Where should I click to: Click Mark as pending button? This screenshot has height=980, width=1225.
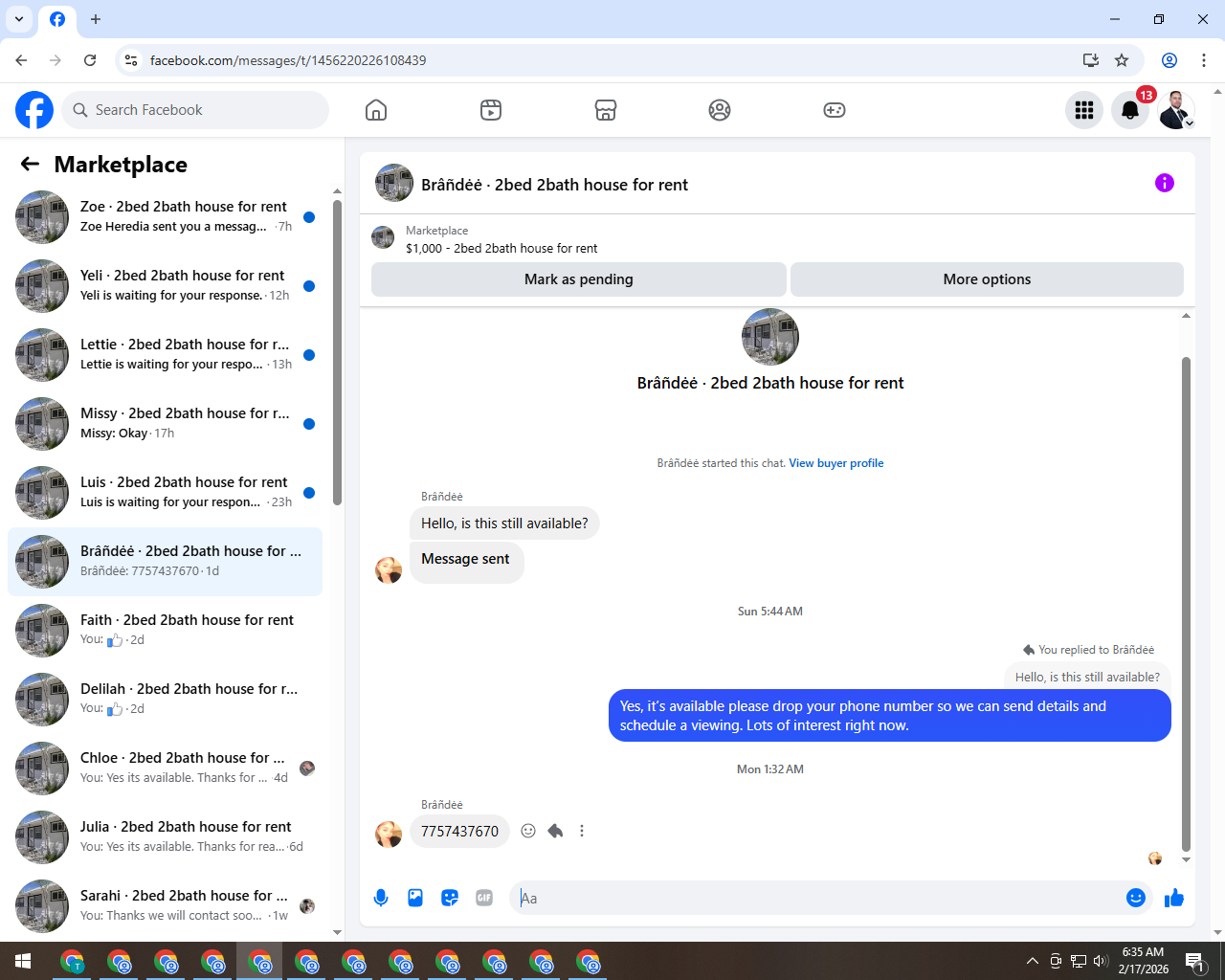click(x=579, y=279)
